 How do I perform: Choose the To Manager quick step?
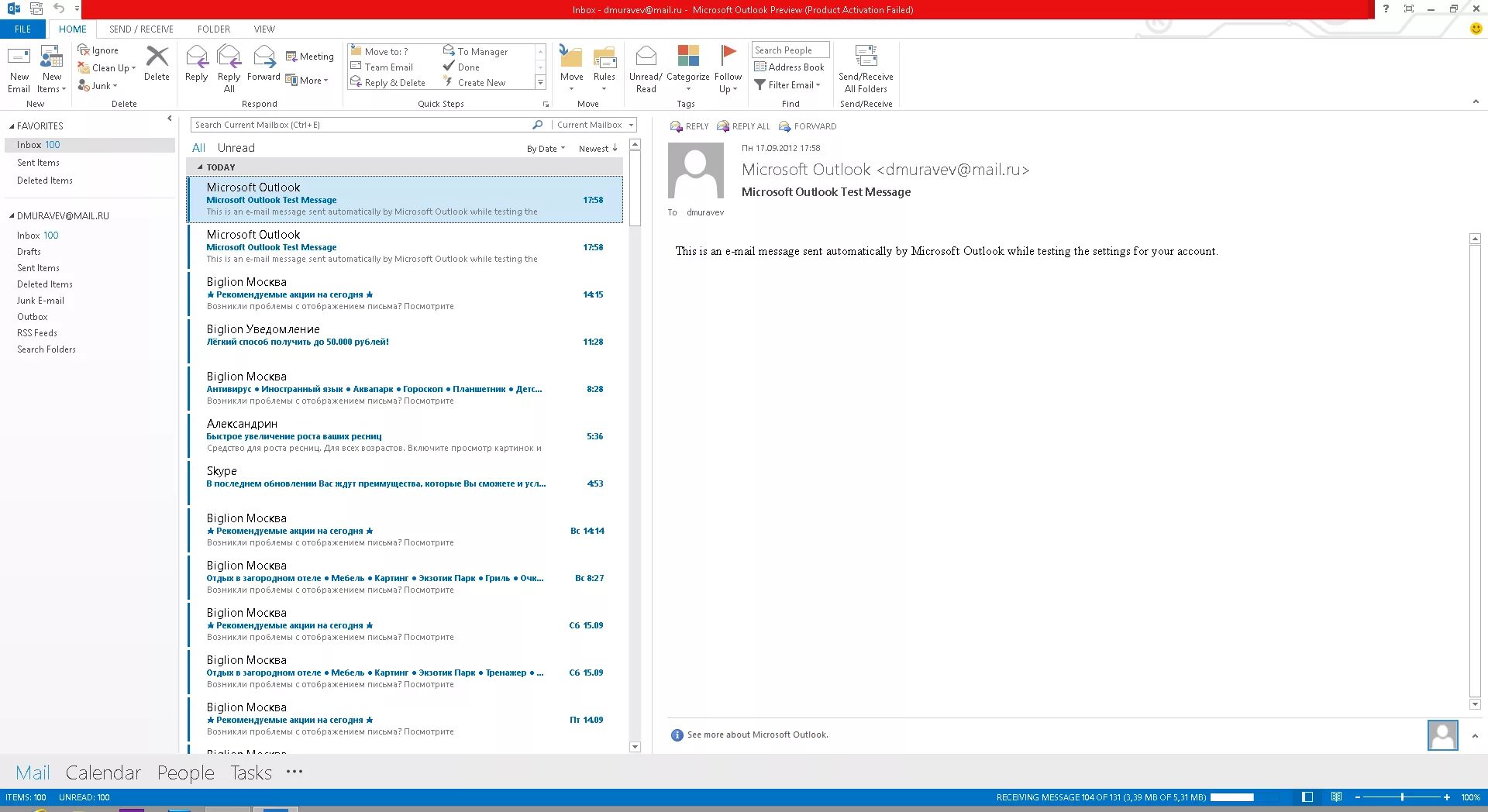[475, 51]
